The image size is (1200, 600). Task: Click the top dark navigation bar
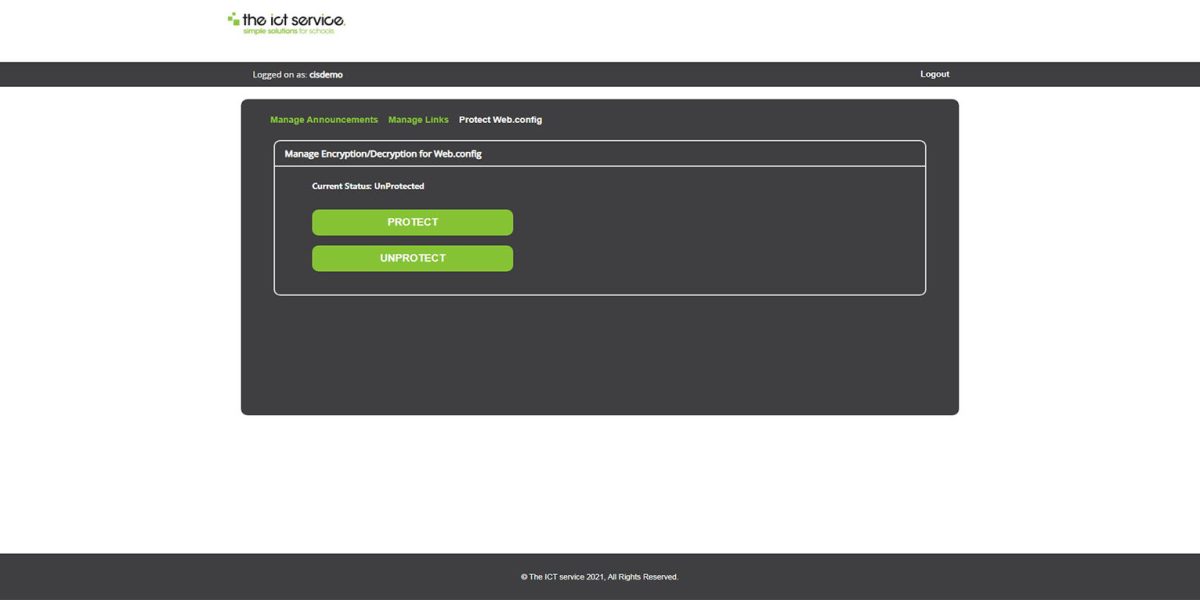click(x=600, y=73)
